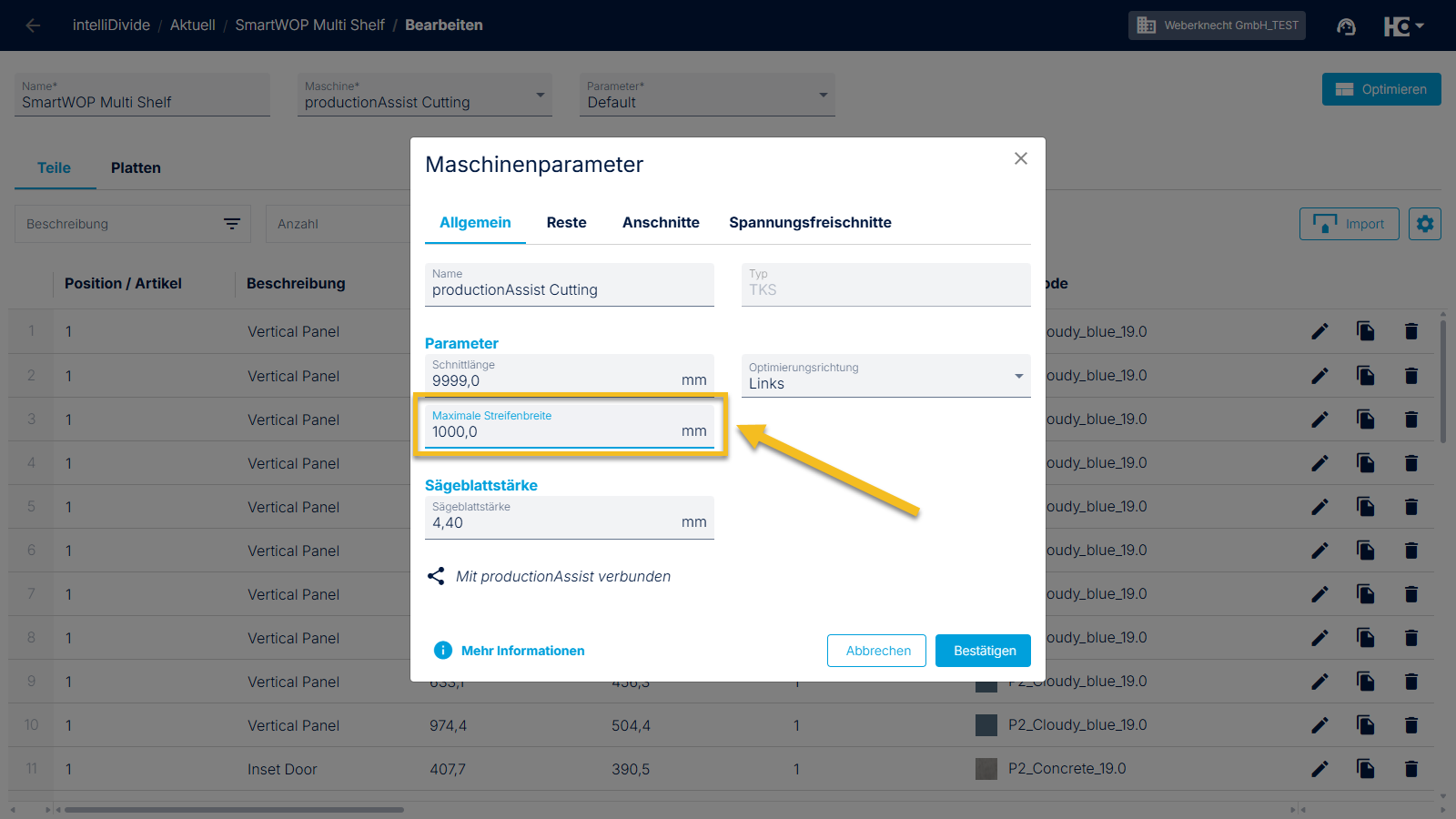
Task: Open machine settings gear icon
Action: 1424,224
